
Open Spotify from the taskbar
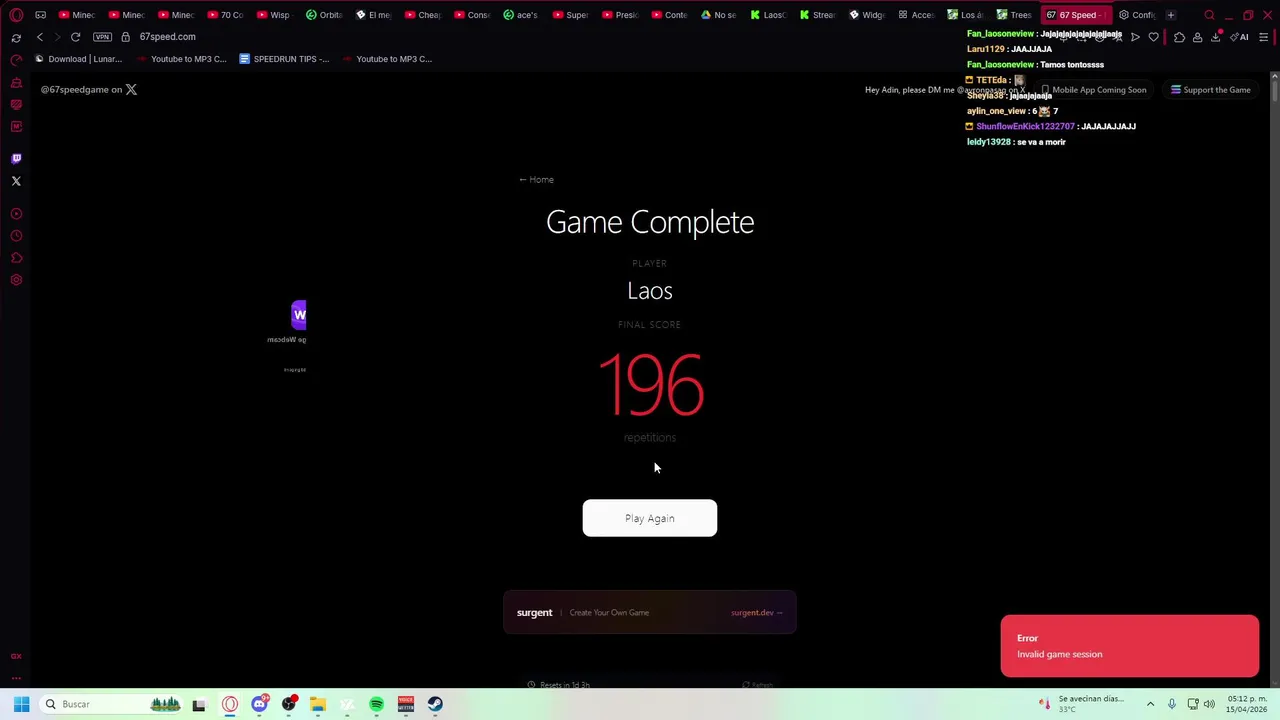click(376, 704)
